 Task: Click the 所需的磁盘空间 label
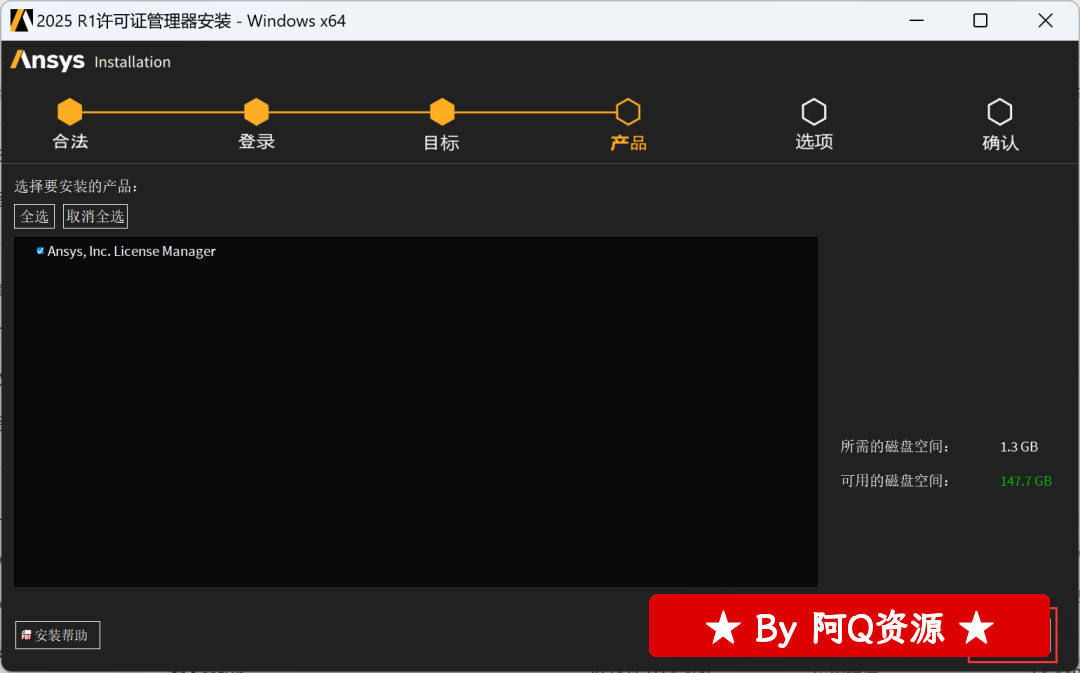(895, 447)
